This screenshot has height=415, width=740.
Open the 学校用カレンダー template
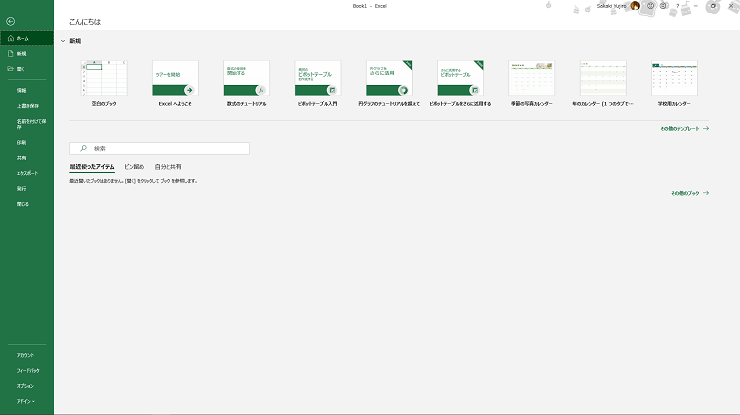click(x=674, y=83)
